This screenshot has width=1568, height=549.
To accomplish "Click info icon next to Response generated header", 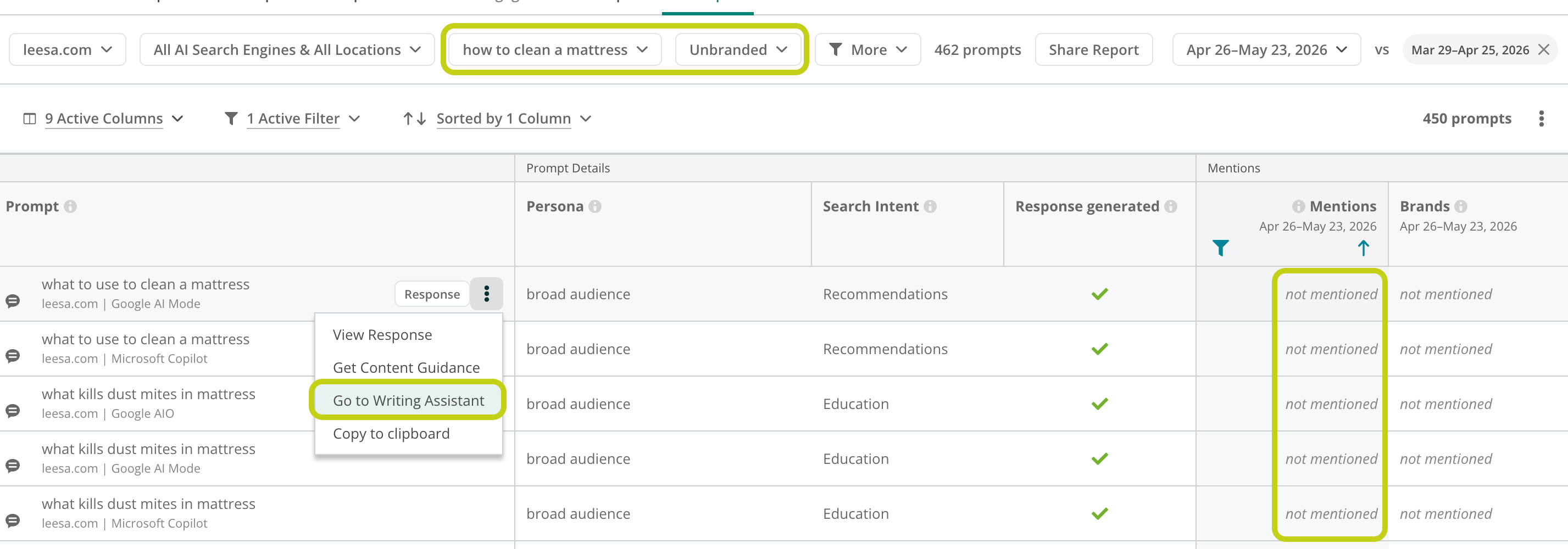I will pyautogui.click(x=1171, y=207).
